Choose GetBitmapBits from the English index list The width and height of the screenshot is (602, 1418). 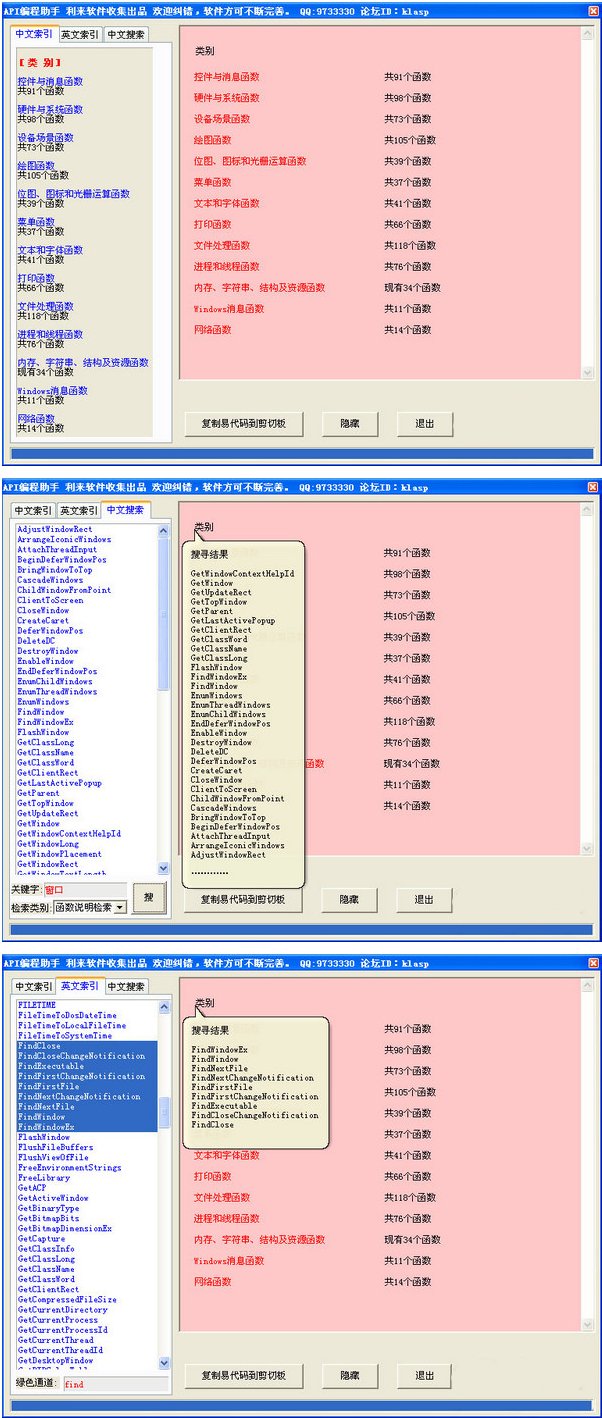pos(47,1219)
